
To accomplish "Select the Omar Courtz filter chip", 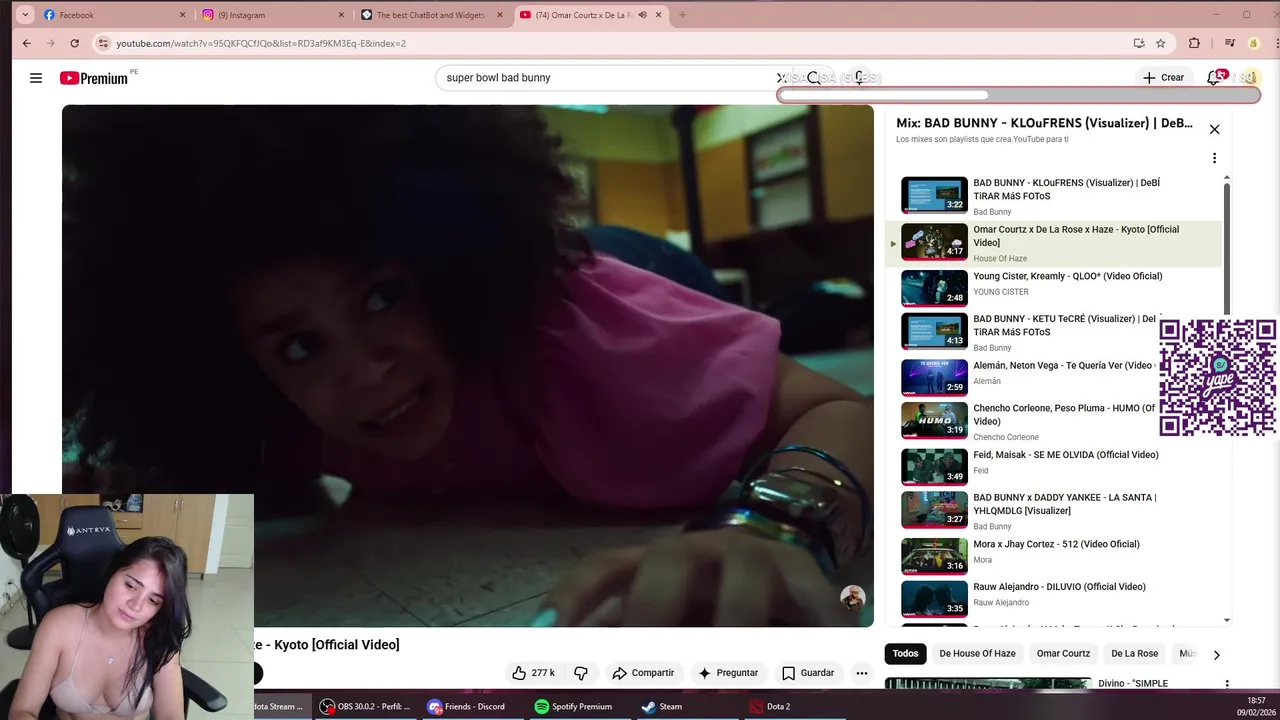I will tap(1063, 654).
